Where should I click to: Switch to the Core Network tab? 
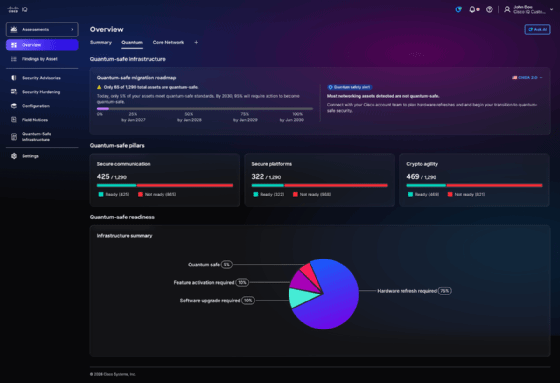click(x=168, y=42)
